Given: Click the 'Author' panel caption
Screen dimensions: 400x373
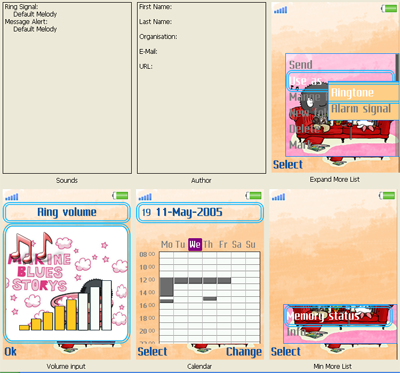Looking at the screenshot, I should (201, 181).
